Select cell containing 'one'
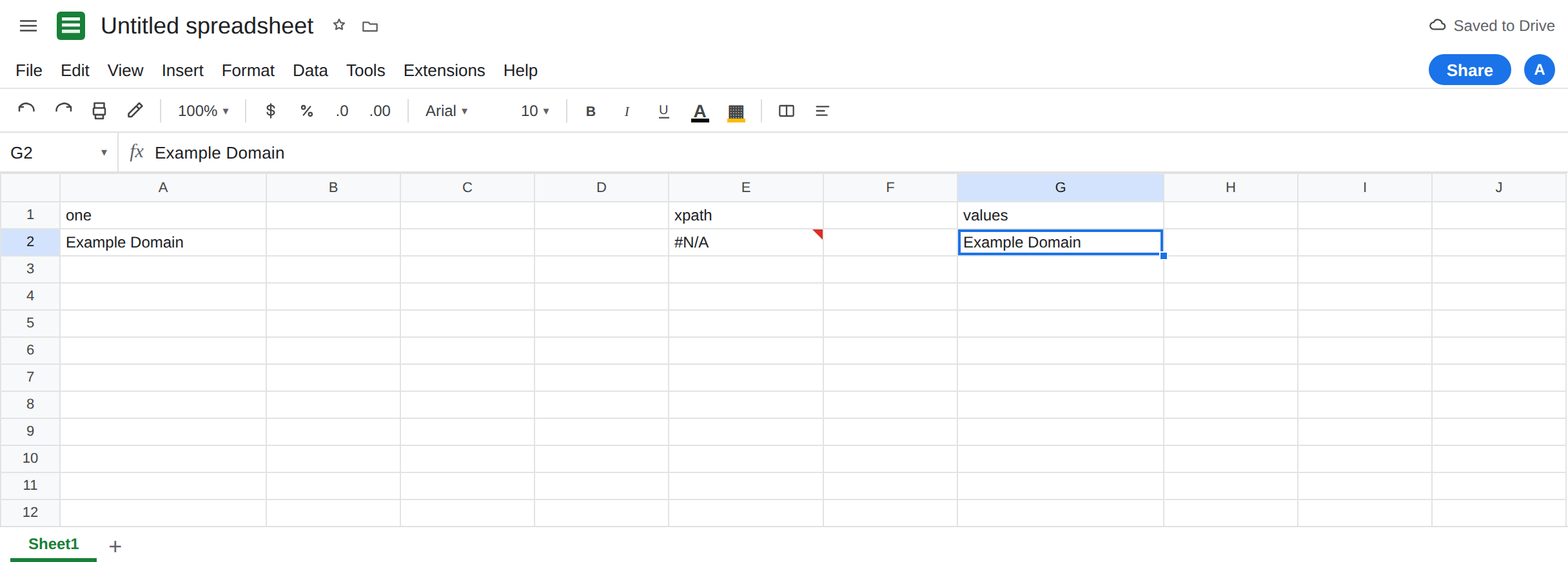This screenshot has height=562, width=1568. (x=163, y=215)
